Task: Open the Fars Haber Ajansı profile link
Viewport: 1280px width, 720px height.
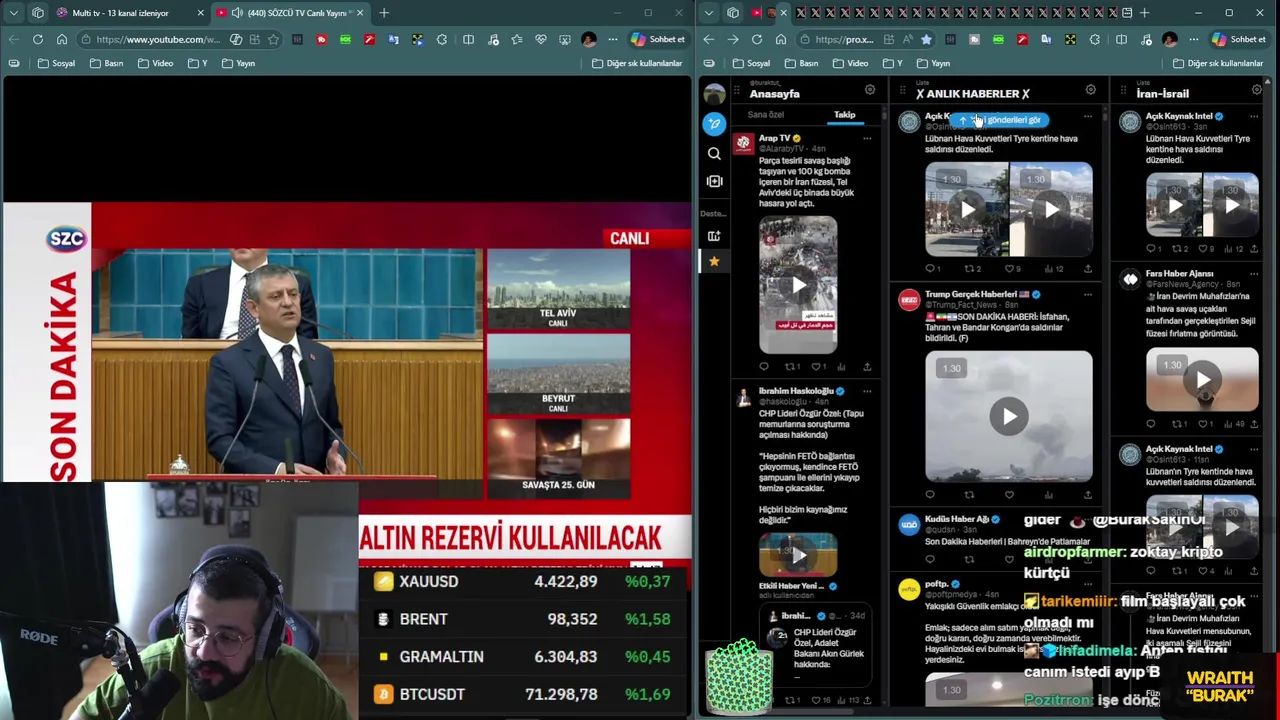Action: [1179, 274]
